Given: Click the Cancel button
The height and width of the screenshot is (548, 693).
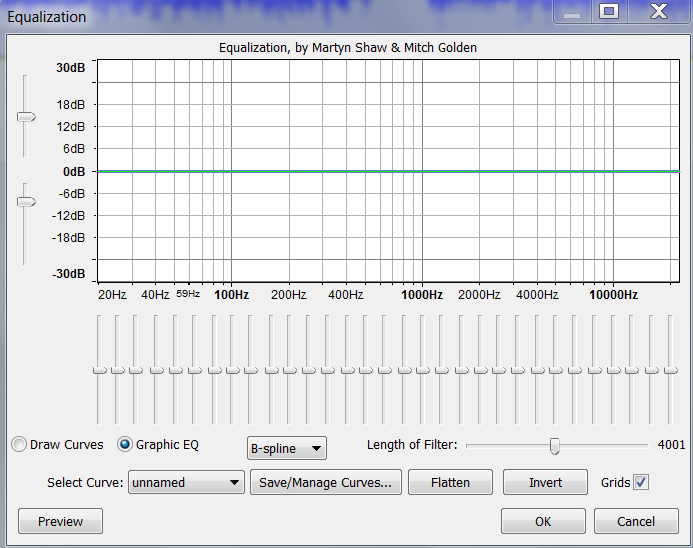Looking at the screenshot, I should pos(636,521).
